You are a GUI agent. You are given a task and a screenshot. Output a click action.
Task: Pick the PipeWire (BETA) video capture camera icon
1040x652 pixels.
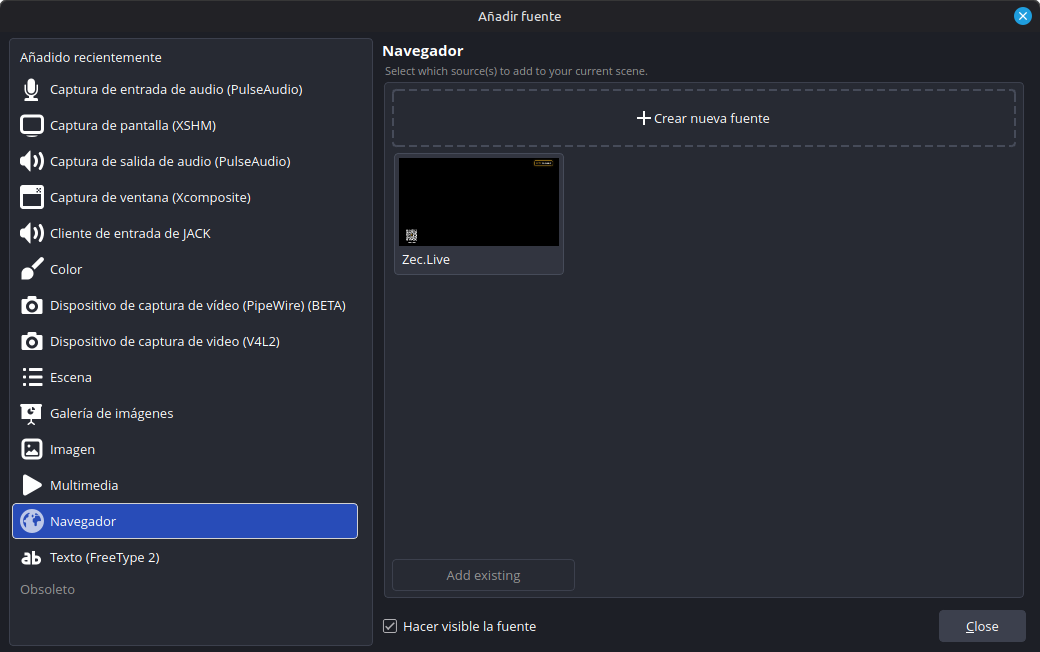(x=32, y=305)
